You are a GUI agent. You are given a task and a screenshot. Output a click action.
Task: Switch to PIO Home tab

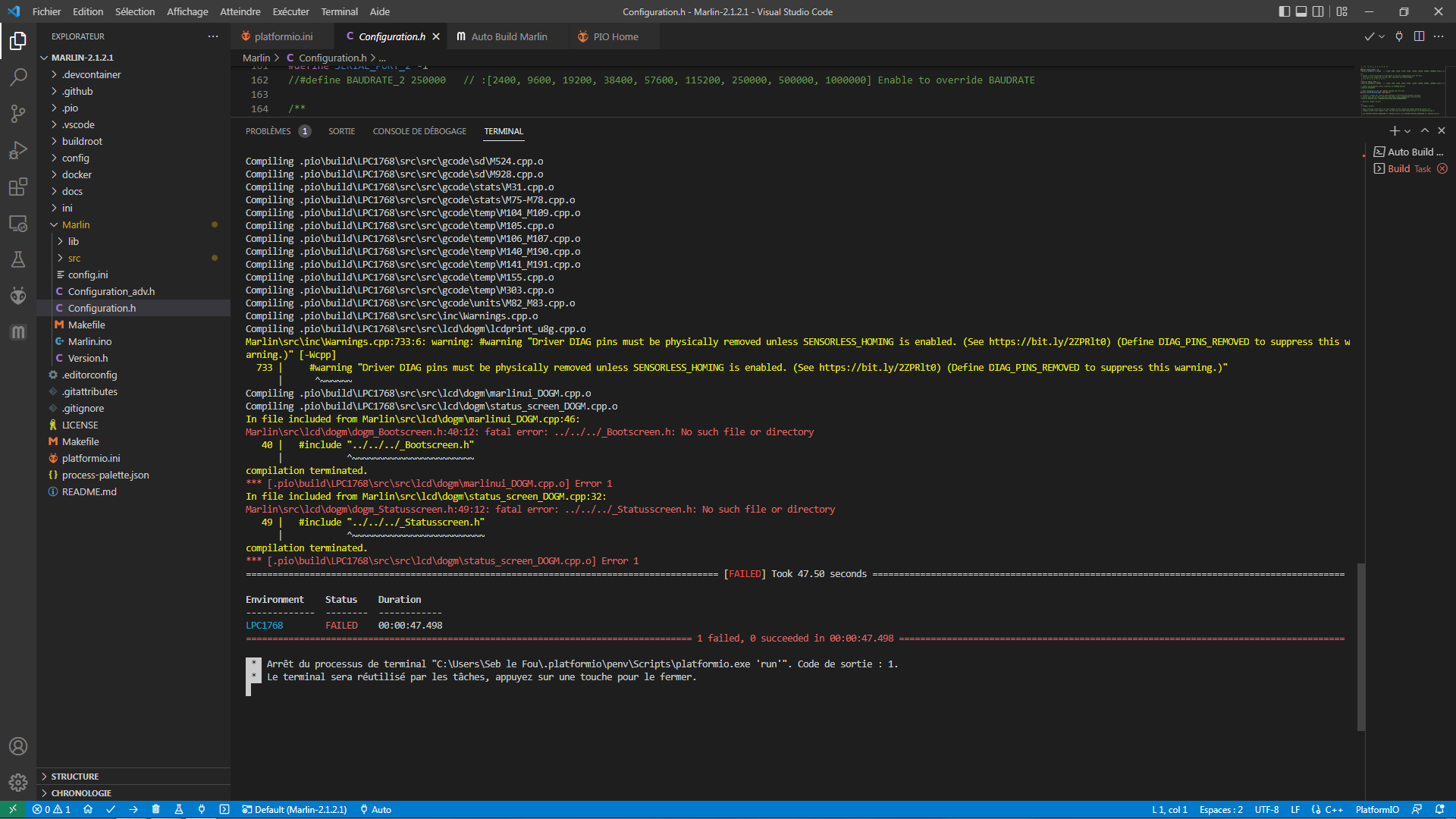pyautogui.click(x=614, y=36)
